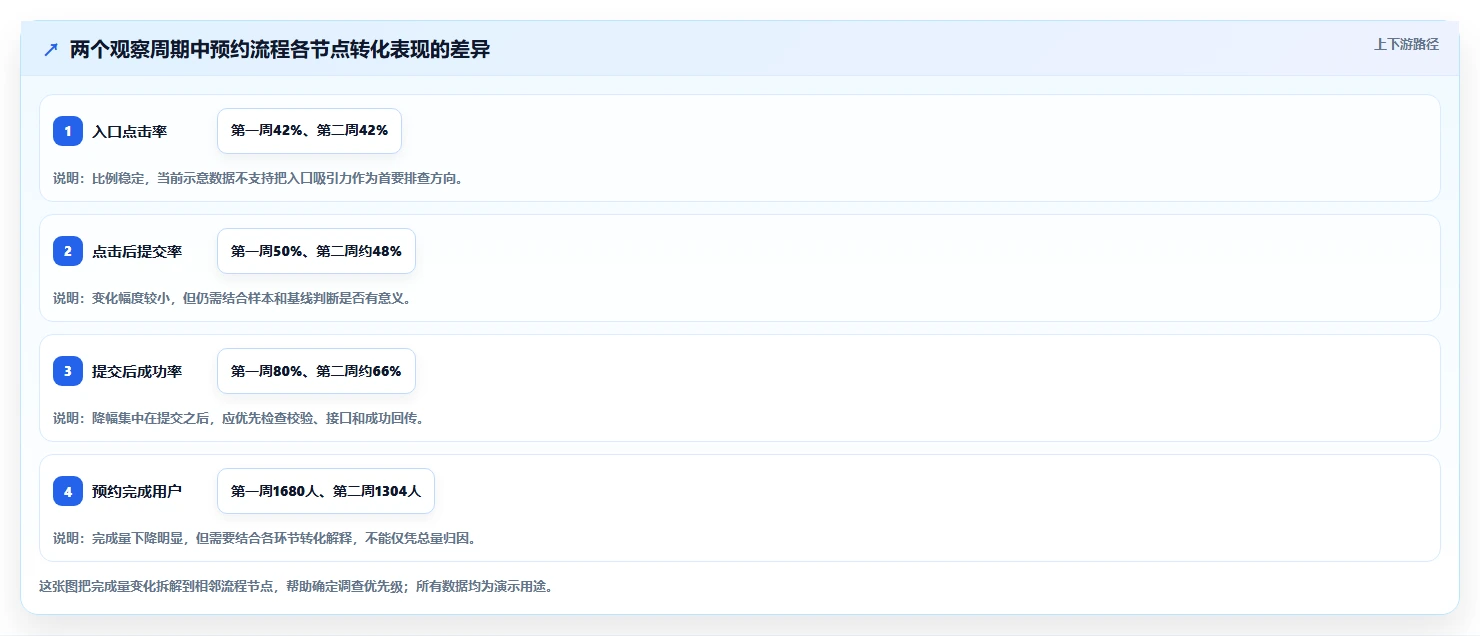Click the 入口点击率 label
This screenshot has height=636, width=1480.
[129, 131]
